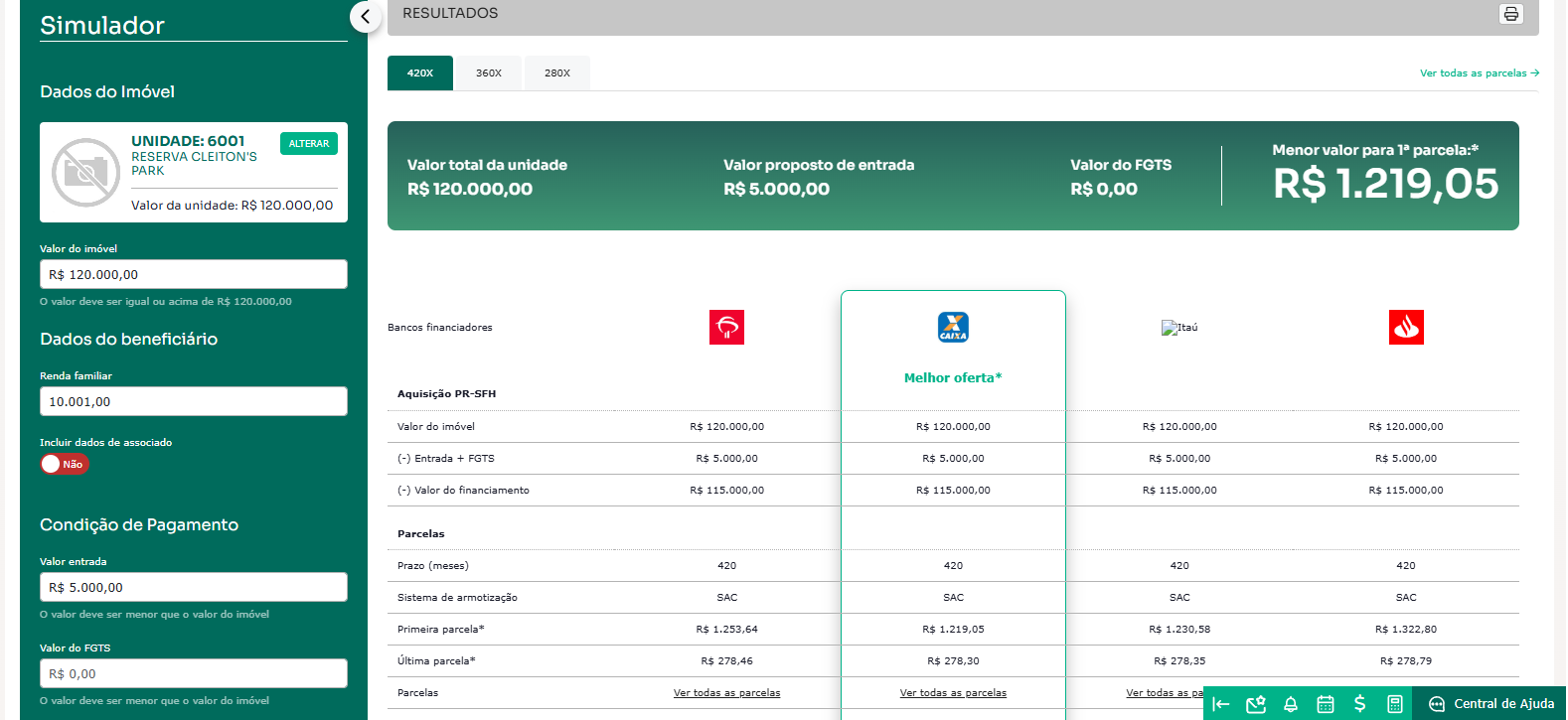This screenshot has width=1568, height=720.
Task: Click the Santander bank logo
Action: (1406, 327)
